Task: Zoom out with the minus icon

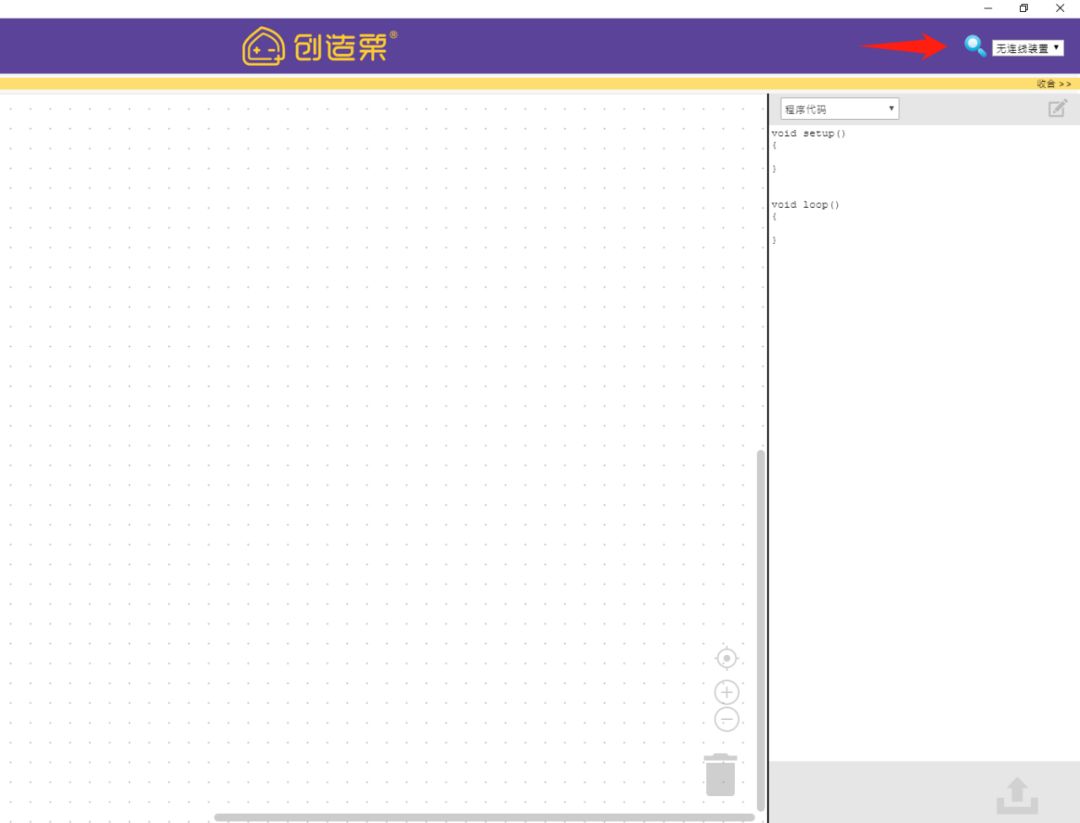Action: 727,719
